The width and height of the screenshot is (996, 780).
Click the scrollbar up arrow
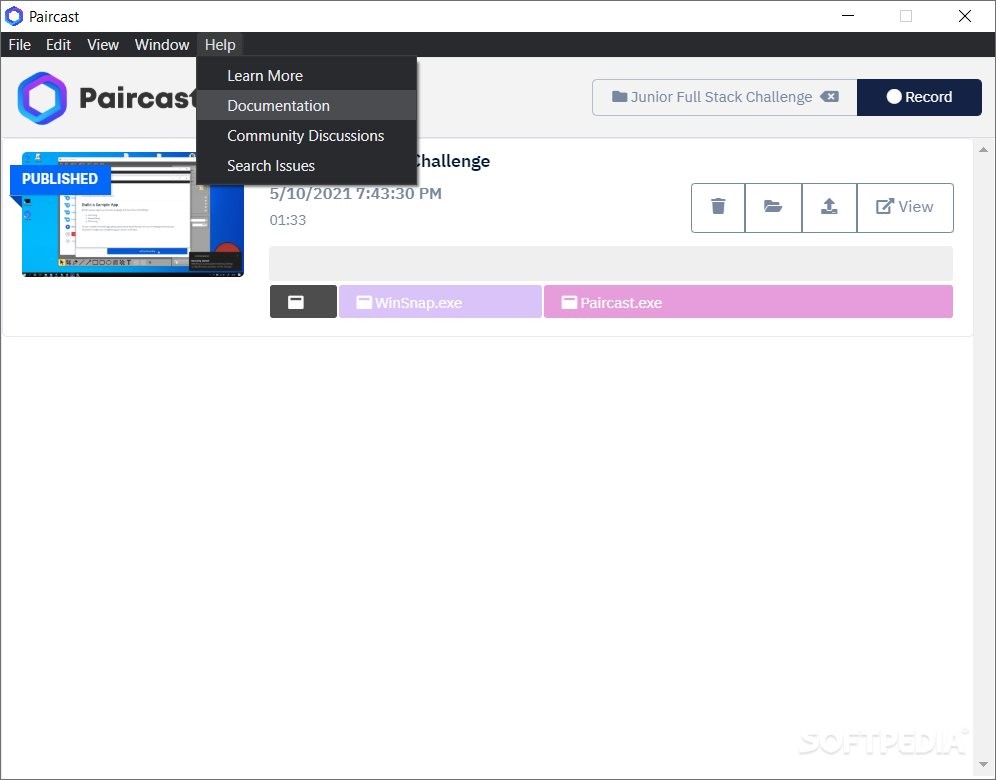tap(983, 150)
